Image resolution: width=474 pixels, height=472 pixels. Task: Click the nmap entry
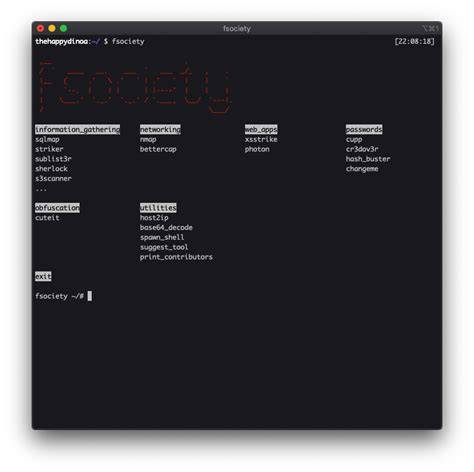point(148,139)
